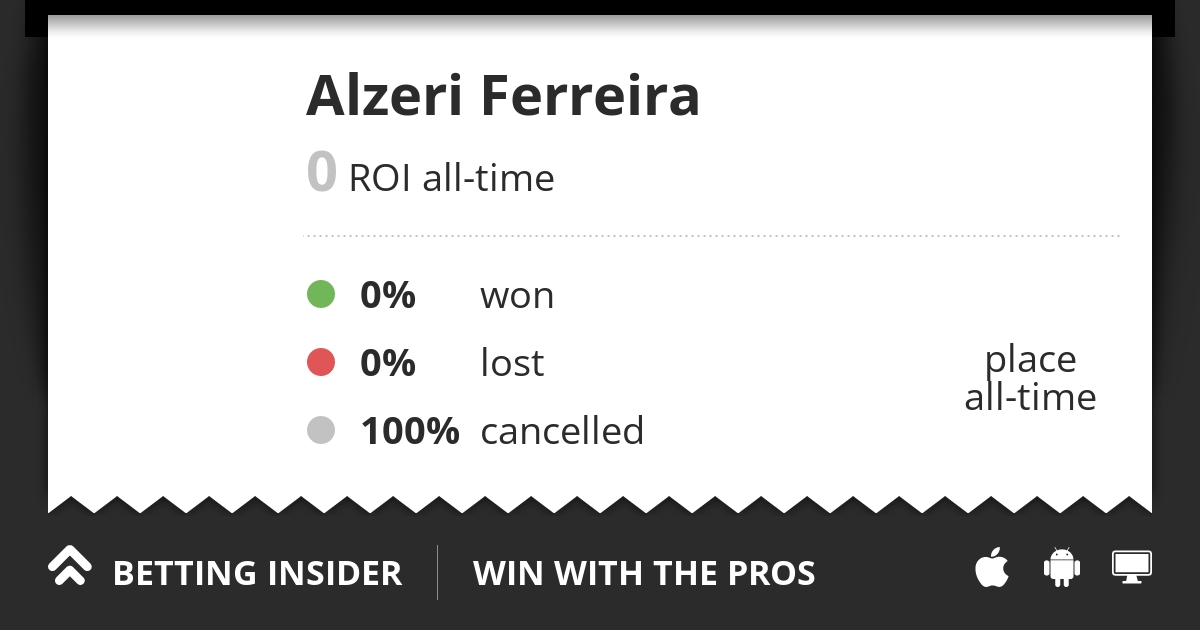Click the ROI all-time label
The image size is (1200, 630).
[x=451, y=178]
